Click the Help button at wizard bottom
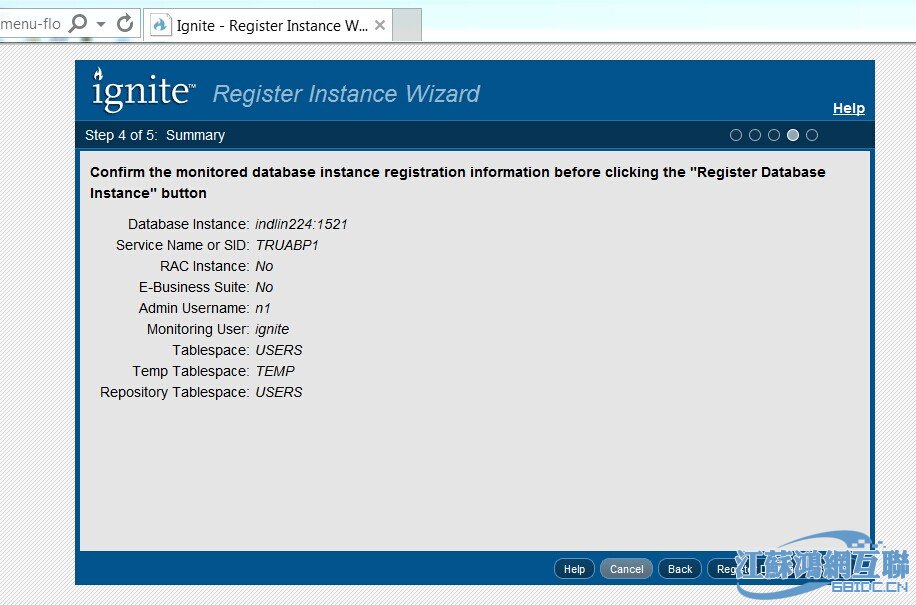This screenshot has height=605, width=916. (574, 569)
